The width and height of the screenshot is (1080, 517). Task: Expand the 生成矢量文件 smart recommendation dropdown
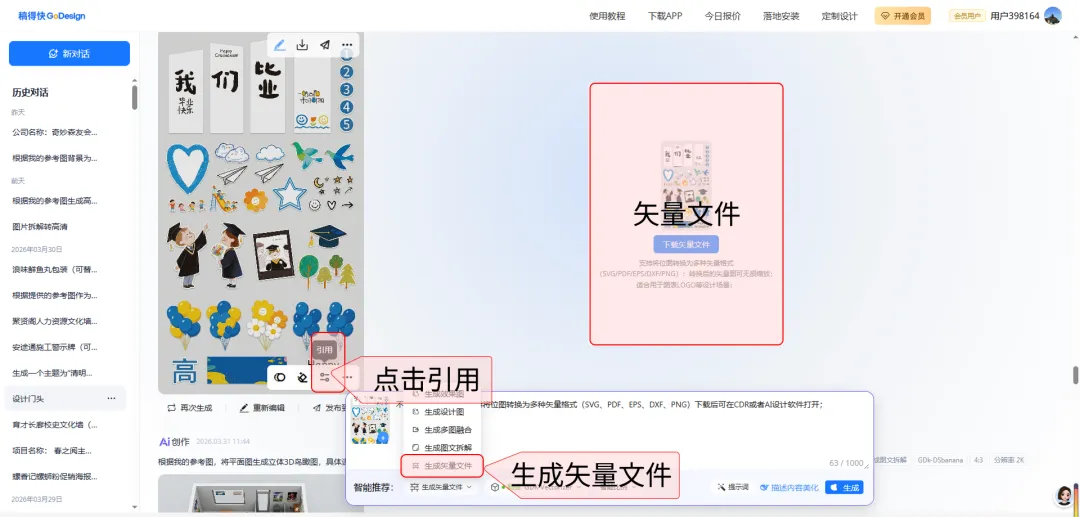441,487
